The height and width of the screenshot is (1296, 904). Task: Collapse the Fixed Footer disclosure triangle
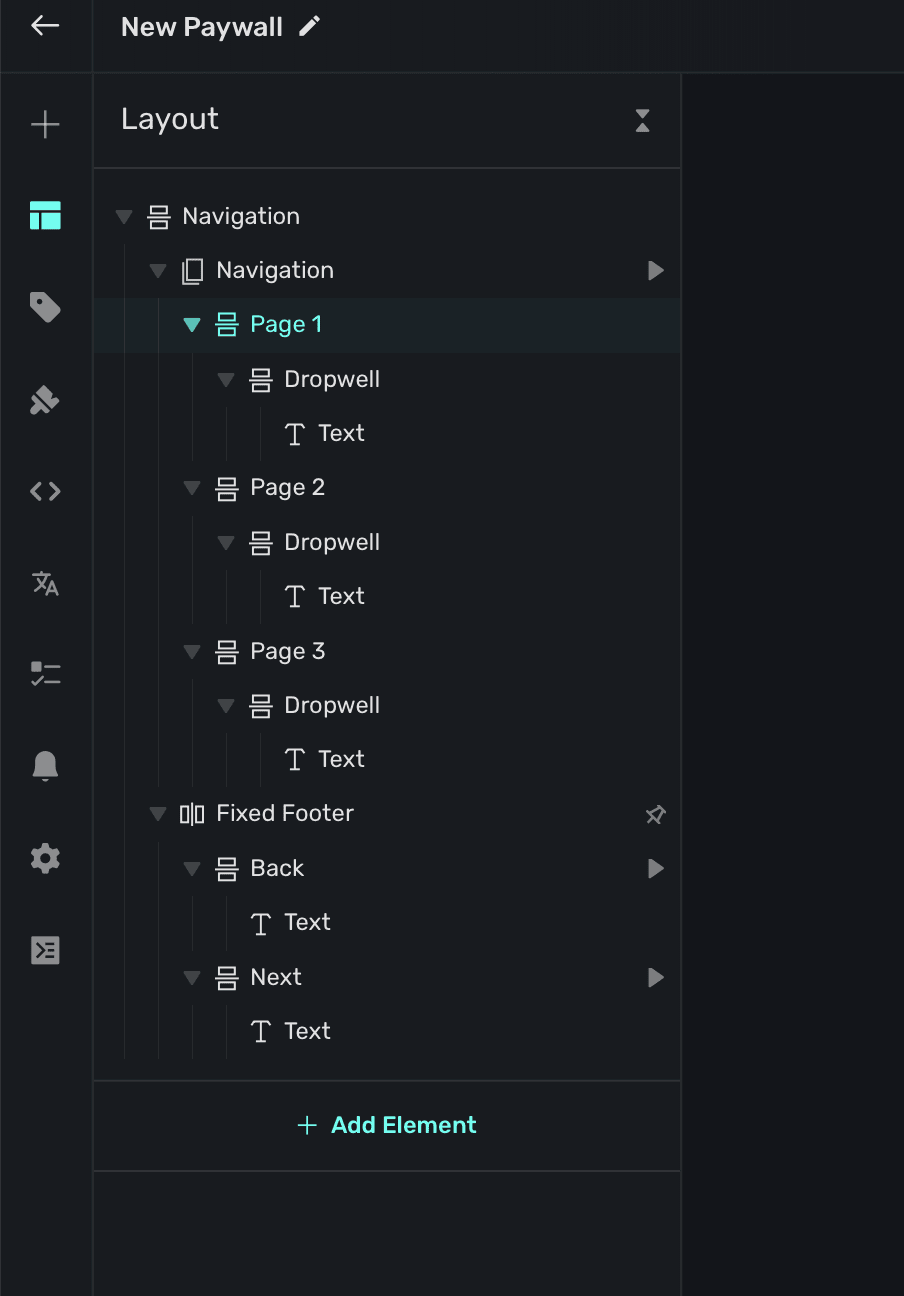(x=158, y=814)
